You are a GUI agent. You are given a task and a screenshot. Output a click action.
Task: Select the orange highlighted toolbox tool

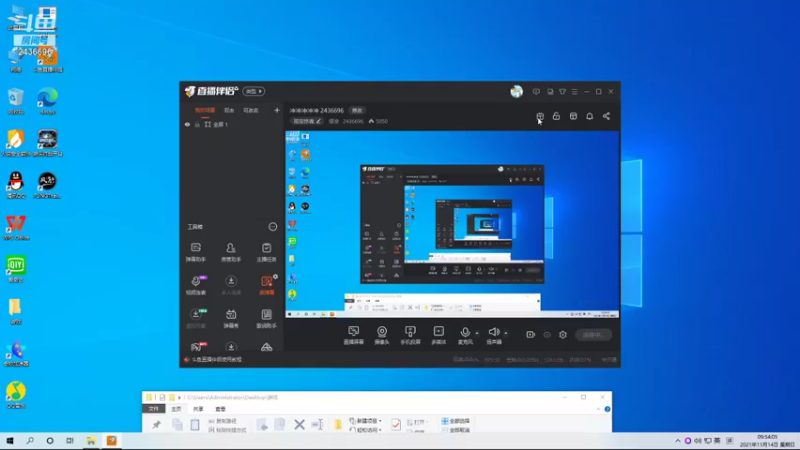coord(266,285)
